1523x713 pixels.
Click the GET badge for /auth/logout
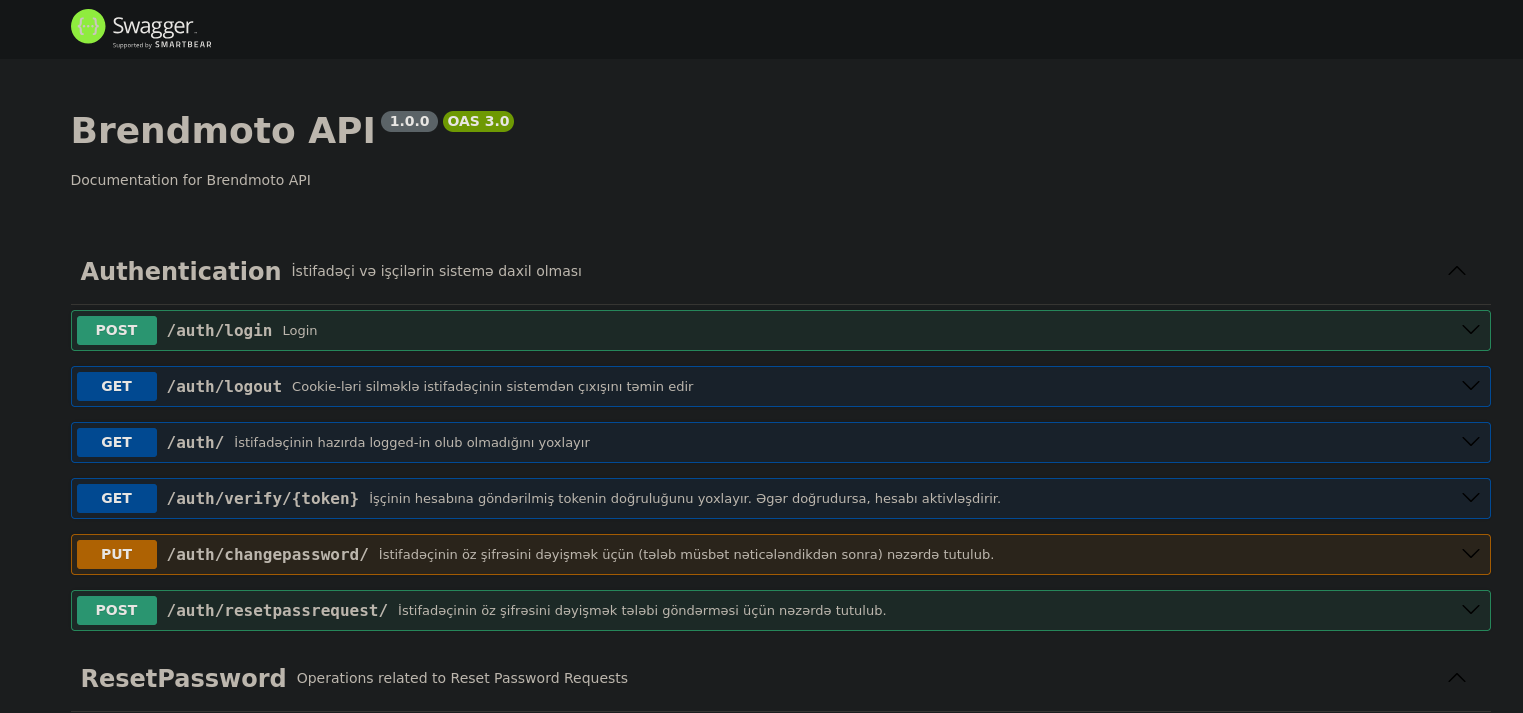pyautogui.click(x=117, y=386)
